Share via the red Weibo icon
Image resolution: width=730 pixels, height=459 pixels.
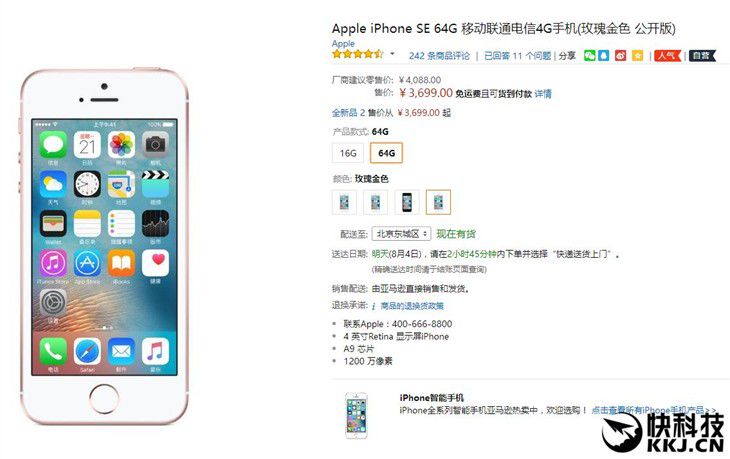621,55
